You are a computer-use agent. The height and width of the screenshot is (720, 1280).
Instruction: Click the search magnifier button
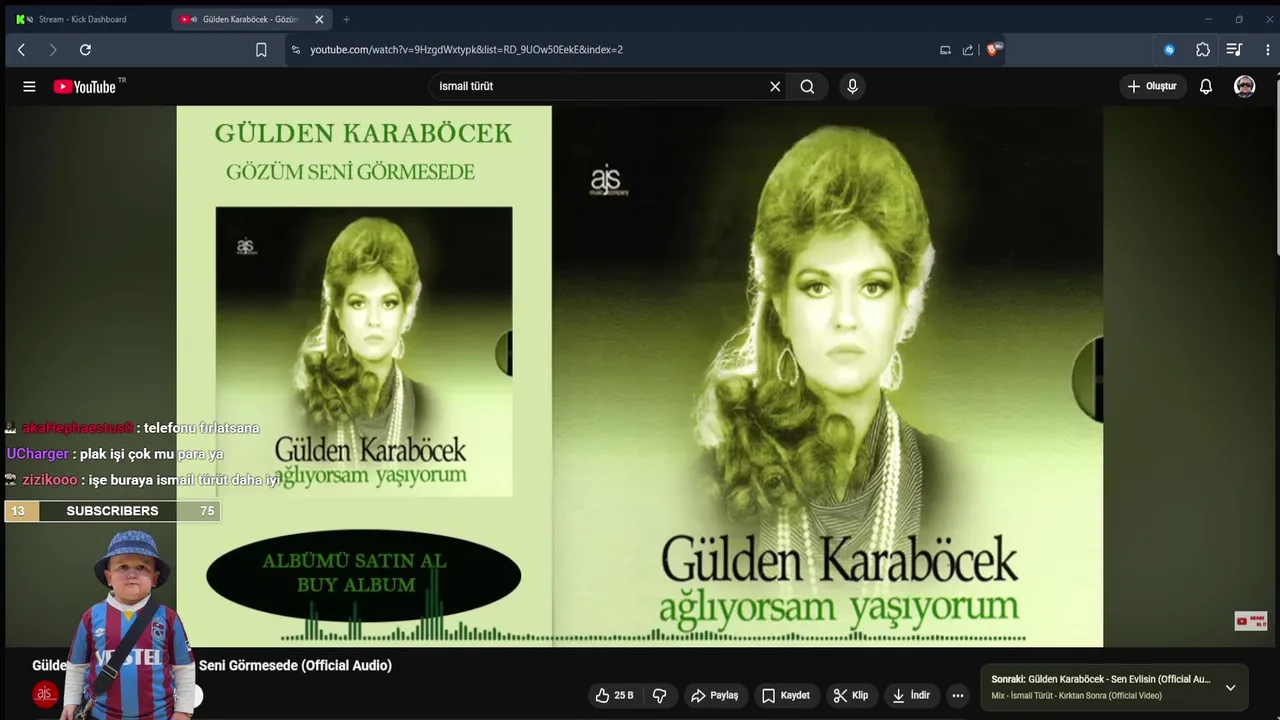coord(807,87)
